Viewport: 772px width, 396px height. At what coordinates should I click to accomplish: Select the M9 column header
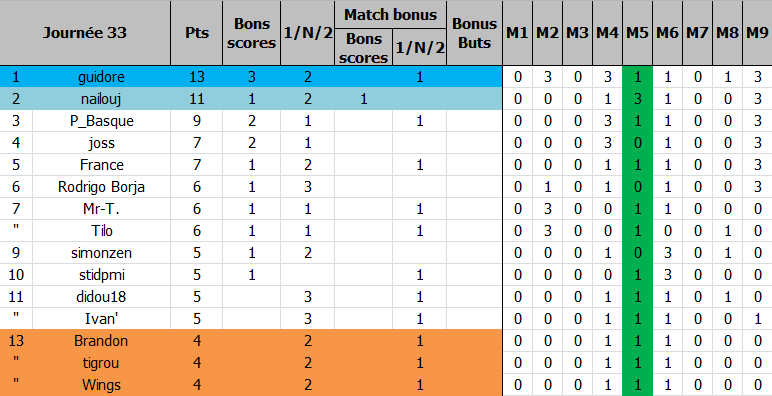(757, 33)
